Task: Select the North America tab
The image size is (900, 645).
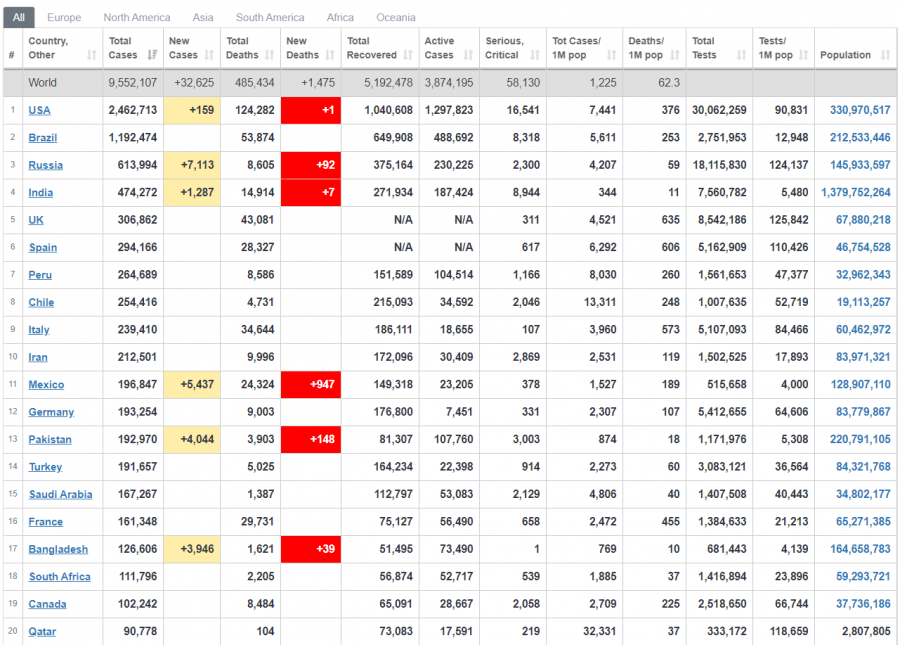Action: (x=136, y=17)
